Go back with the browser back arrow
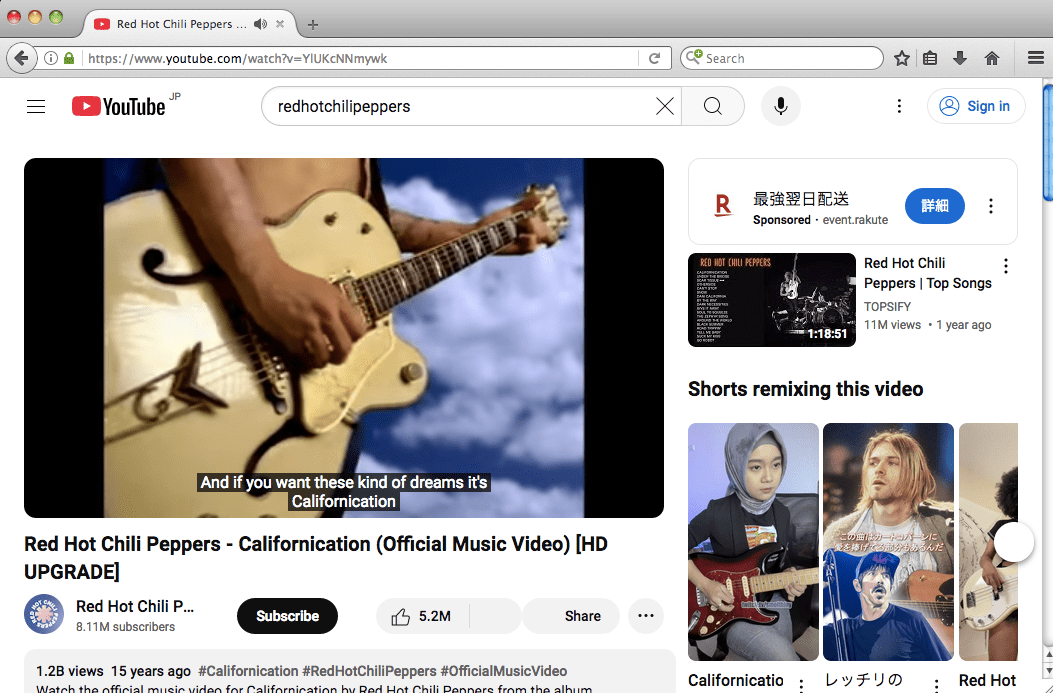Viewport: 1053px width, 693px height. pyautogui.click(x=21, y=58)
